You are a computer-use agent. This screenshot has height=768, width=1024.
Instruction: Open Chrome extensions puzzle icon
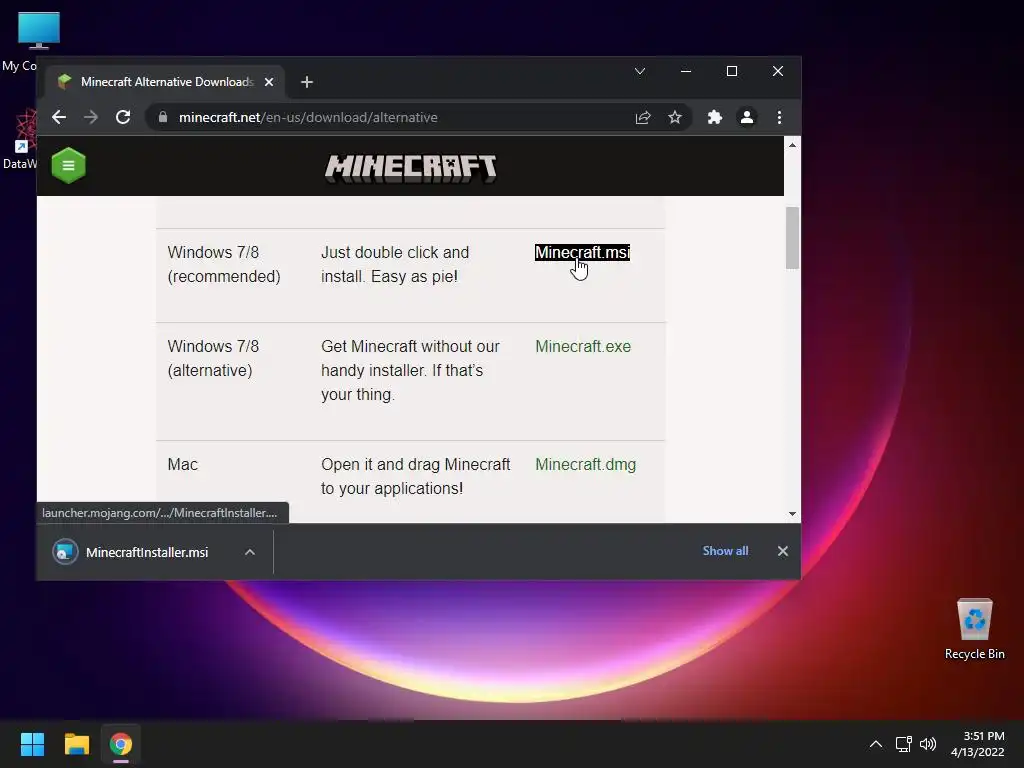(x=715, y=118)
